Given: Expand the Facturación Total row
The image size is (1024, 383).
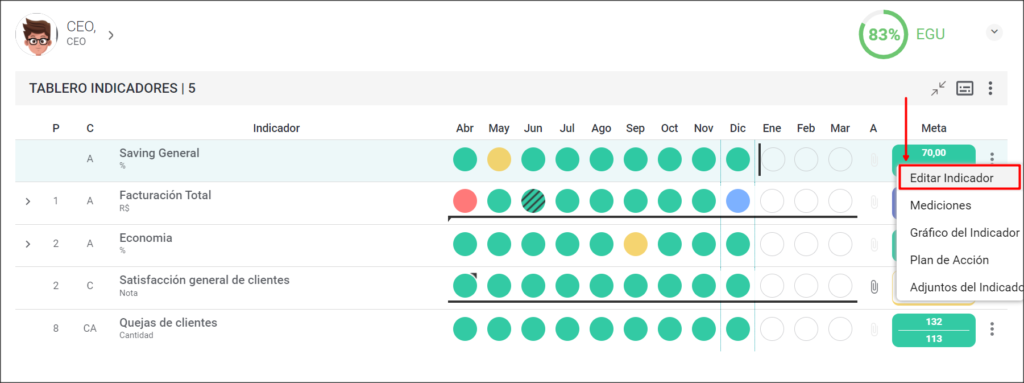Looking at the screenshot, I should [x=27, y=201].
